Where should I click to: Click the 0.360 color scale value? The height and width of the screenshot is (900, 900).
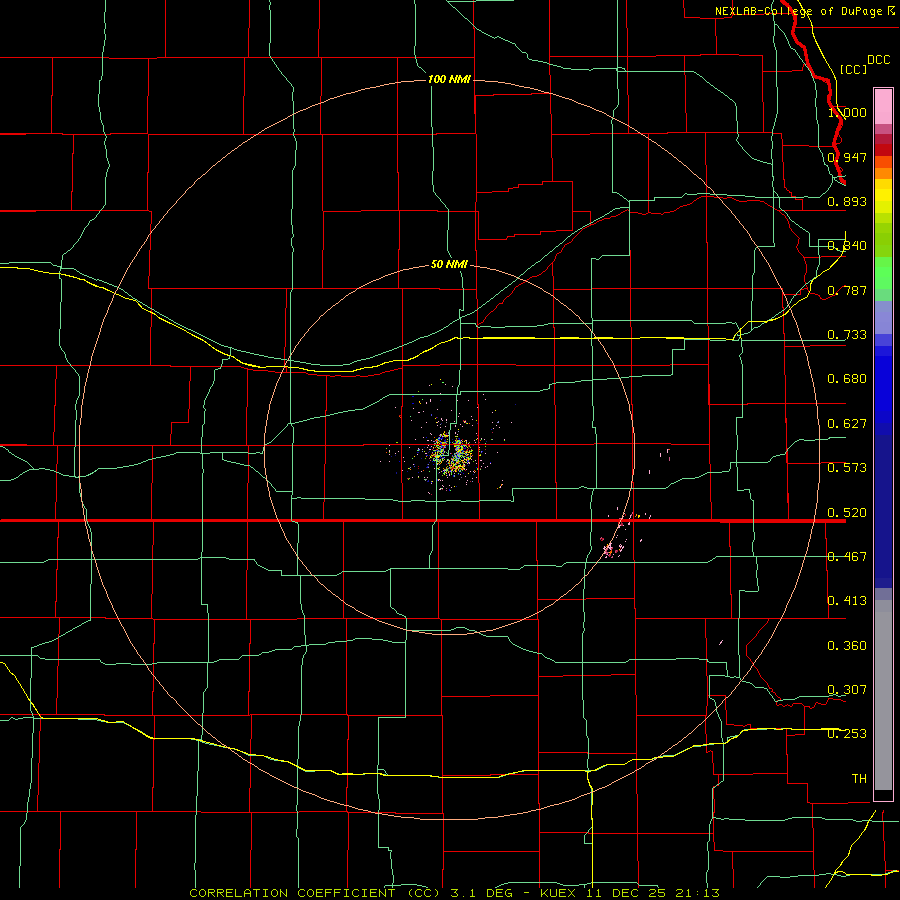pos(847,645)
